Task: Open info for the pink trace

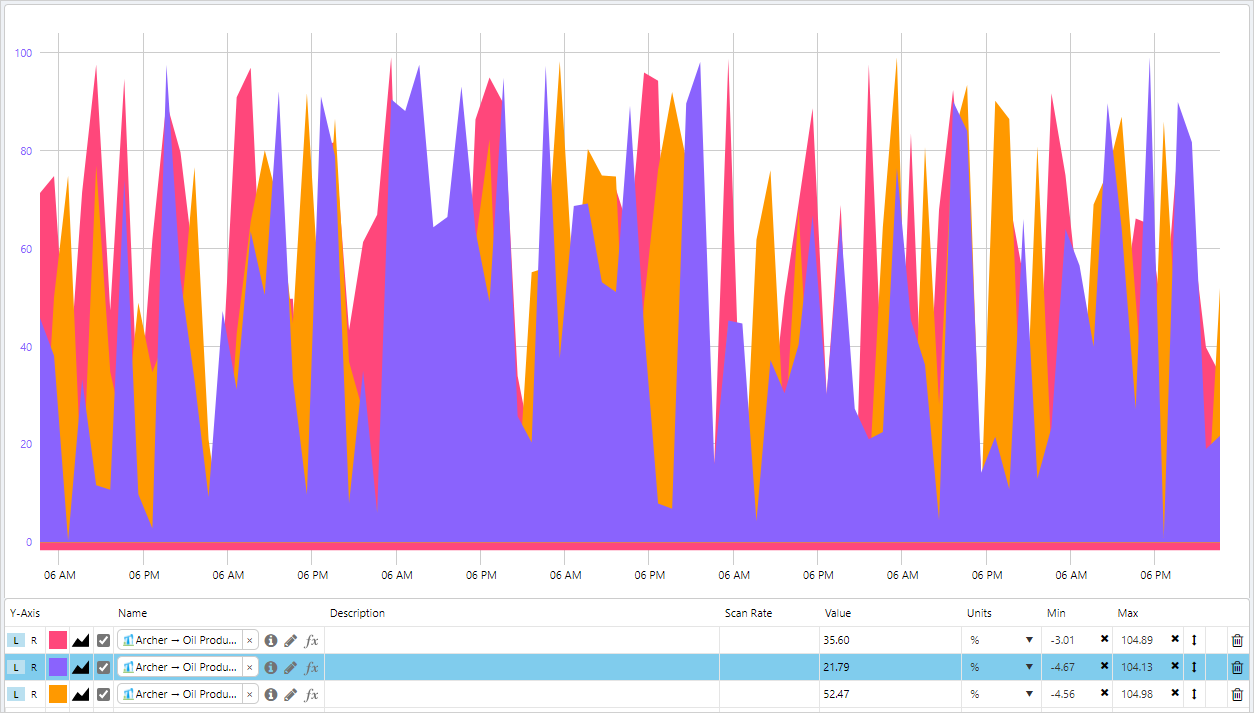Action: [271, 640]
